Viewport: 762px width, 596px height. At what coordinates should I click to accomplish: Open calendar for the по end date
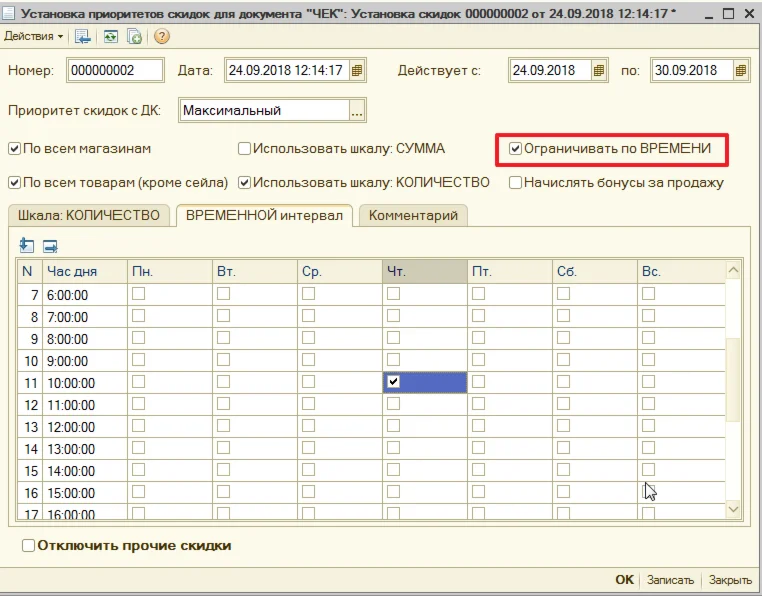(741, 71)
